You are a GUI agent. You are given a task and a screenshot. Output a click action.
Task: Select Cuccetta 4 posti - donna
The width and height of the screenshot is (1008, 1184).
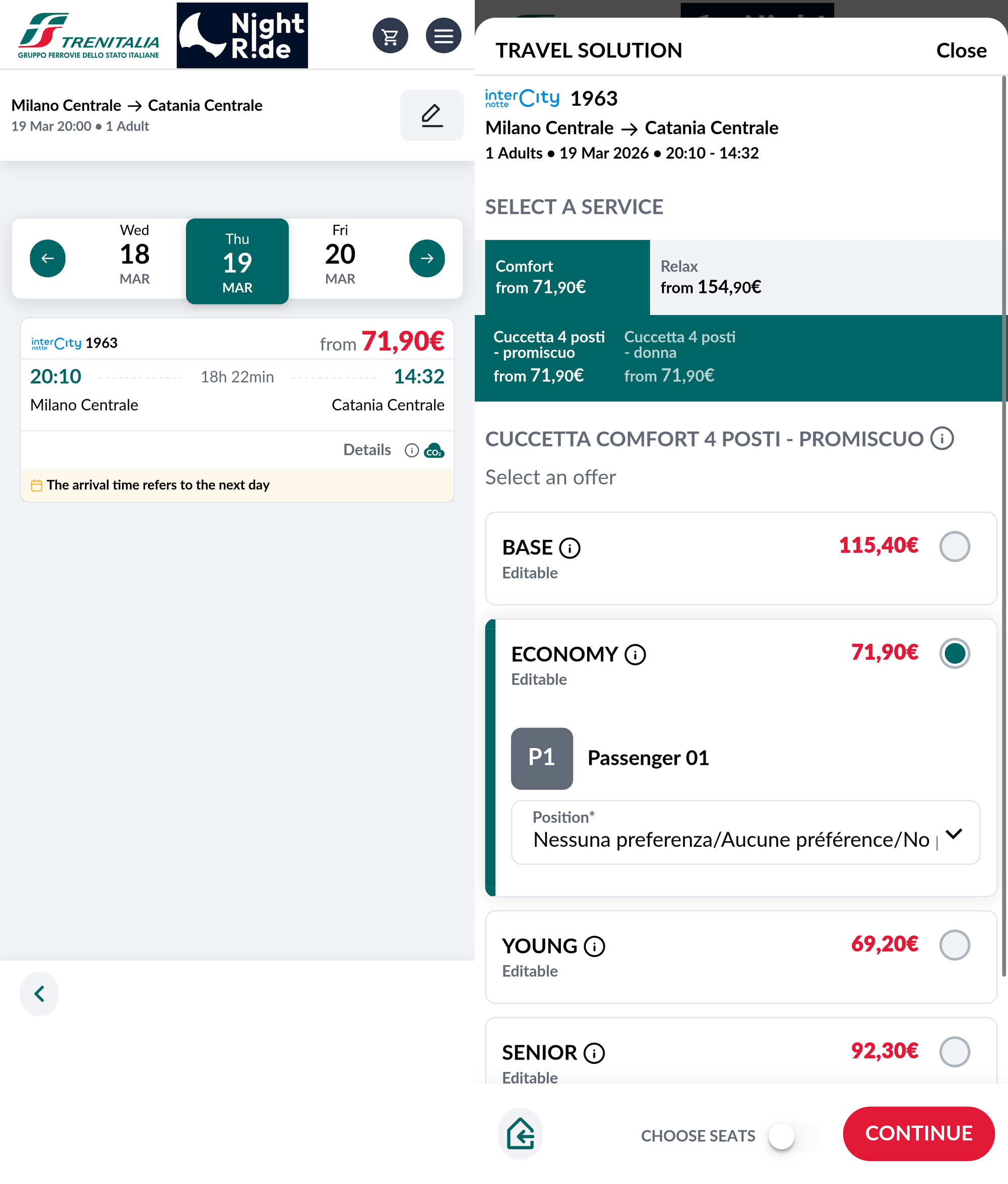point(680,355)
